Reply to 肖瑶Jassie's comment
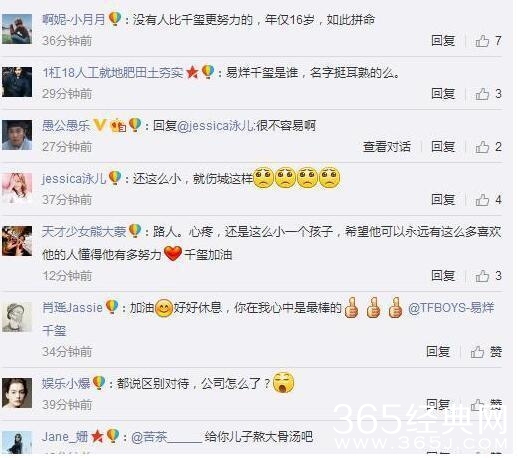The image size is (518, 458). tap(438, 352)
